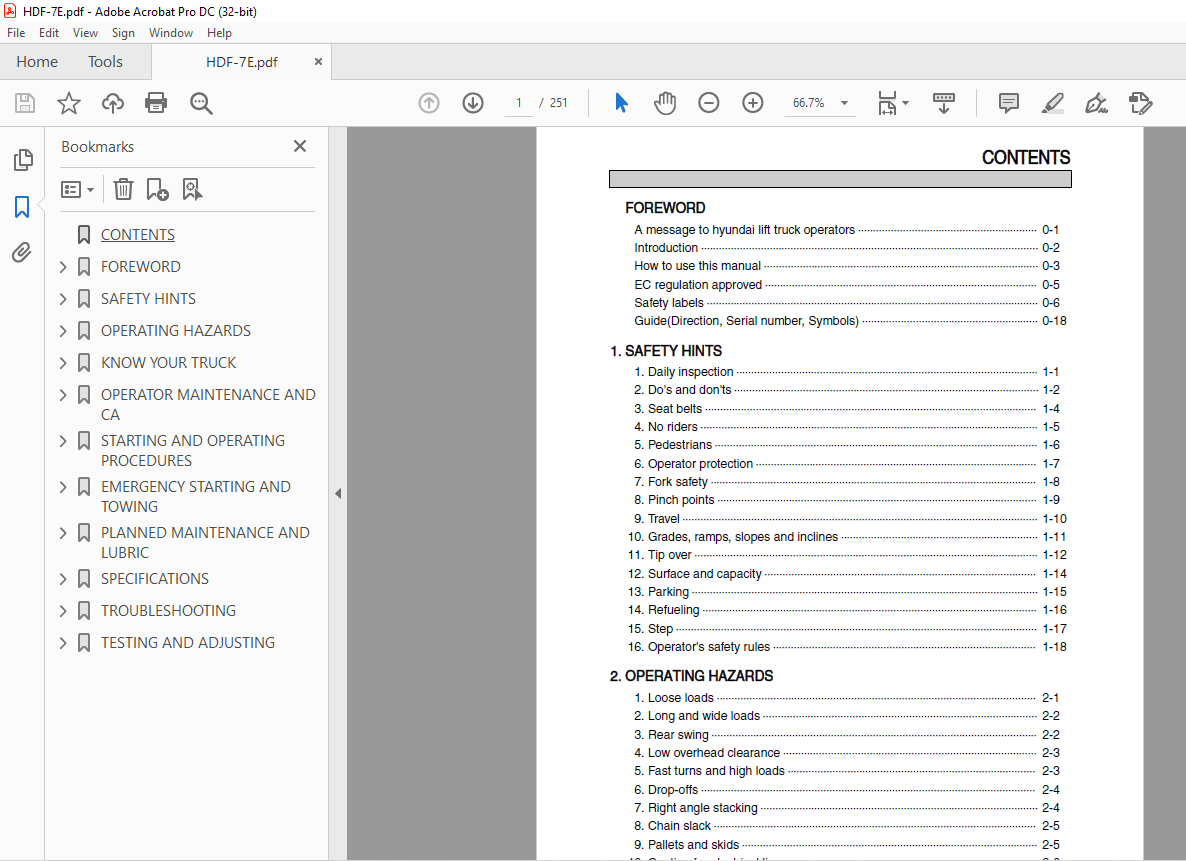Add document to starred favorites
1186x861 pixels.
[69, 103]
